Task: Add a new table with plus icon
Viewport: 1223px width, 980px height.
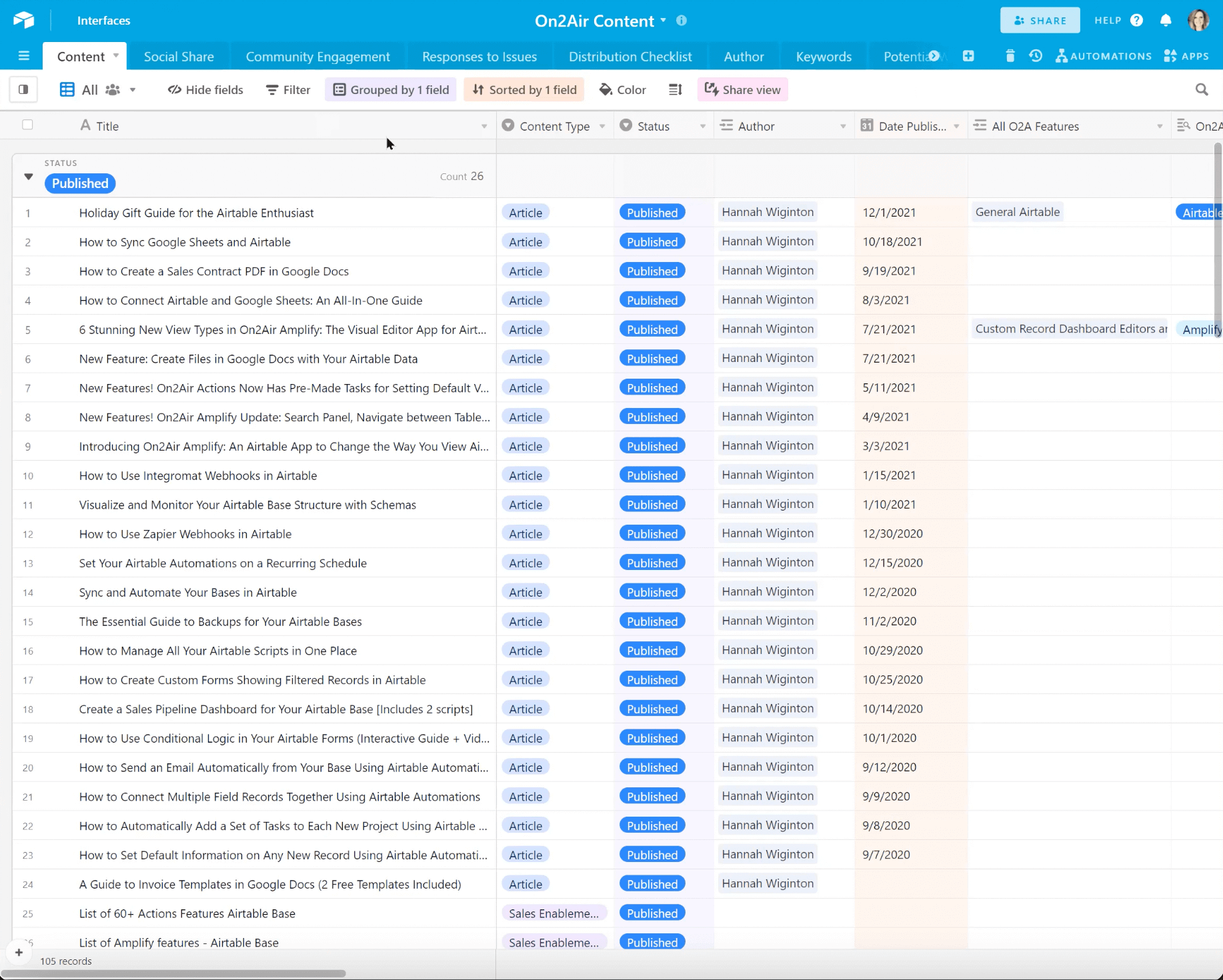Action: point(968,56)
